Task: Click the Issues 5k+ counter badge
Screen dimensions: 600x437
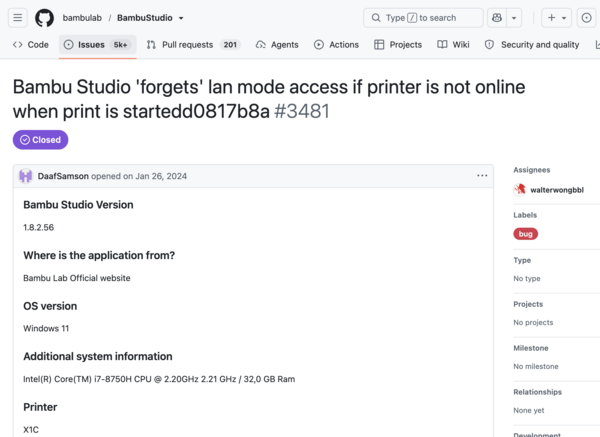Action: [120, 45]
